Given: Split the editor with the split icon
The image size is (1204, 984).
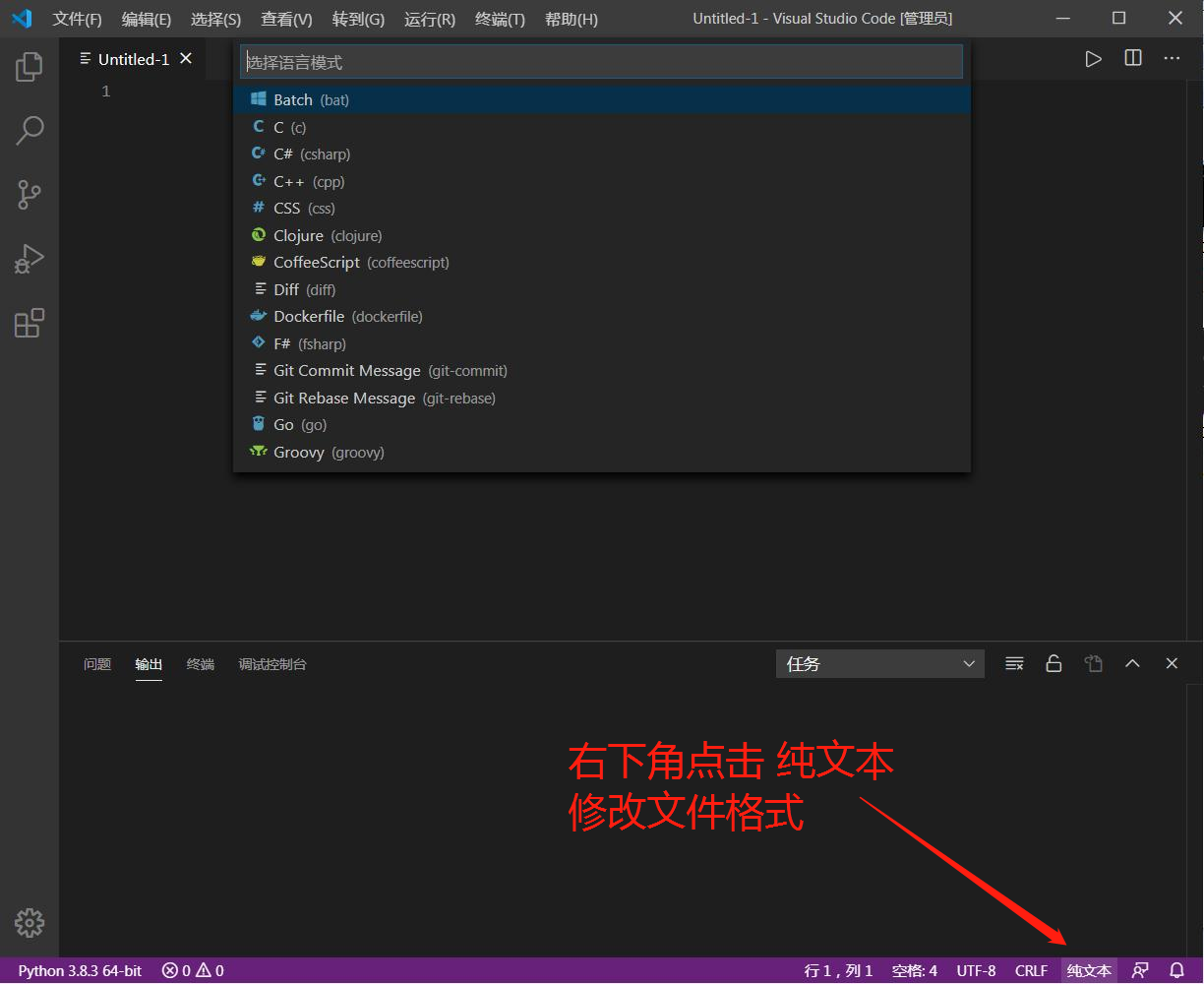Looking at the screenshot, I should coord(1132,58).
